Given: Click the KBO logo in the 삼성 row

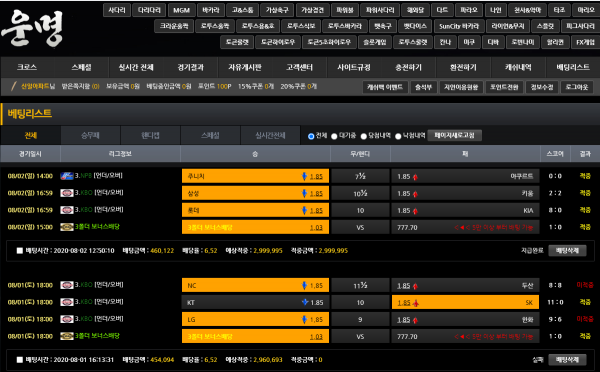Looking at the screenshot, I should [x=67, y=193].
